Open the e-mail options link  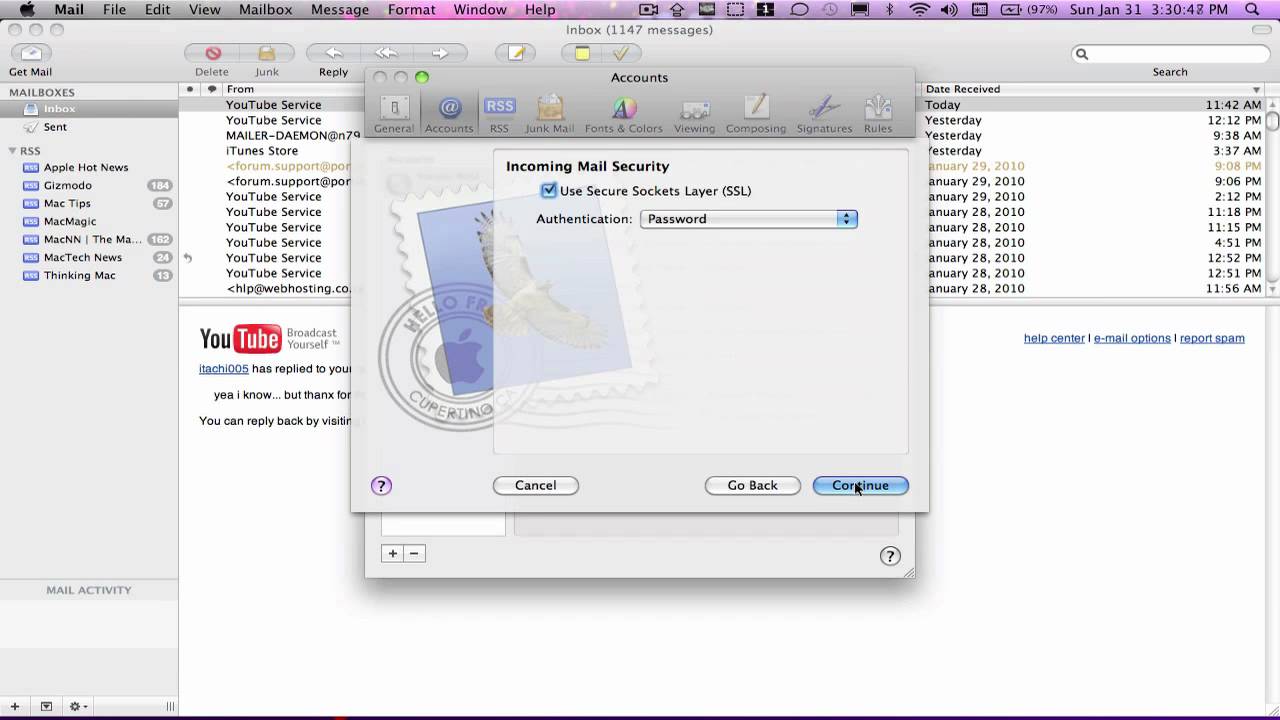pyautogui.click(x=1132, y=338)
